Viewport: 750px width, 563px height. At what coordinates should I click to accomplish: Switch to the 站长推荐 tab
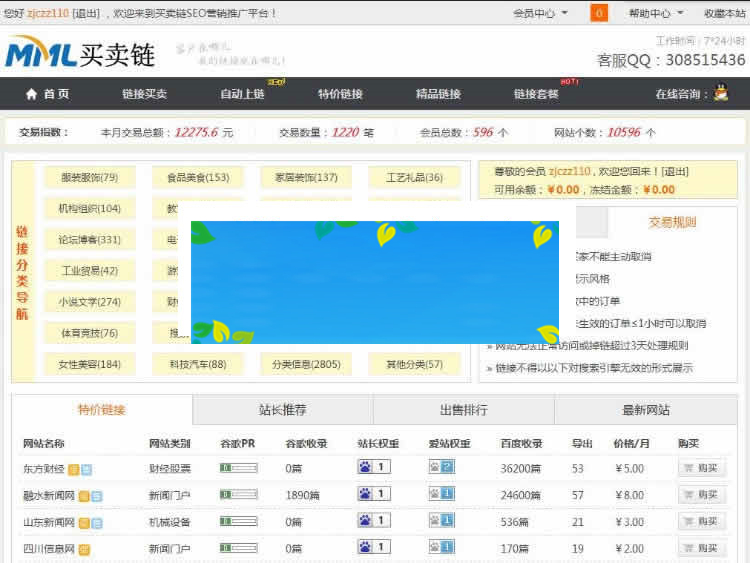[282, 410]
